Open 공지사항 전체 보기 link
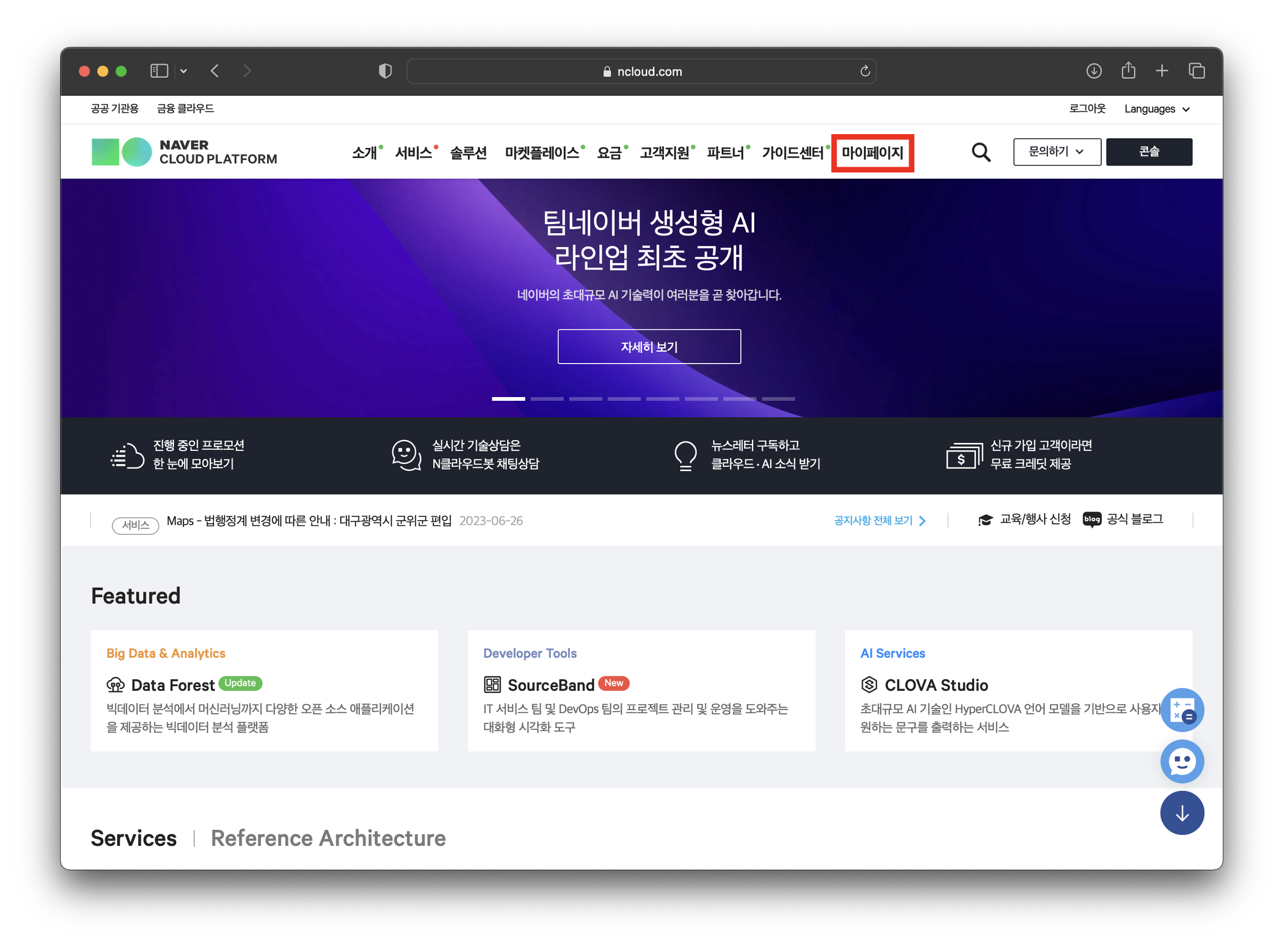 (879, 521)
